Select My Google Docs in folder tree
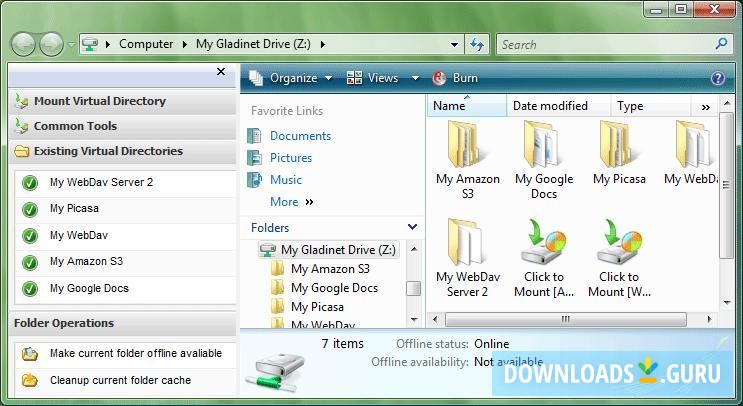Image resolution: width=743 pixels, height=406 pixels. [x=334, y=288]
